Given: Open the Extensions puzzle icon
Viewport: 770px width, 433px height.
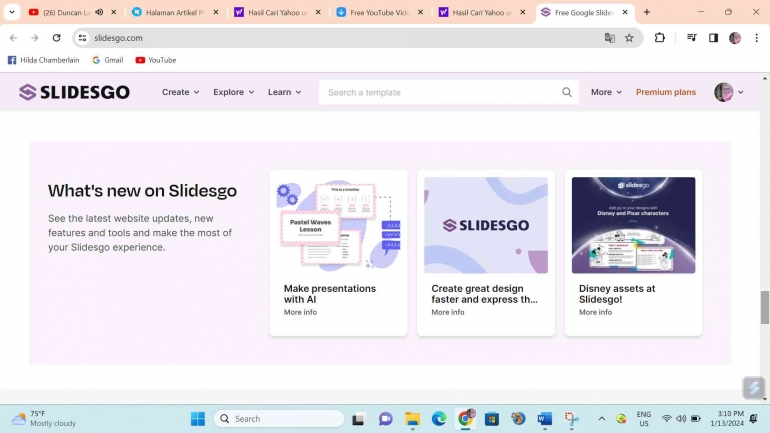Looking at the screenshot, I should [x=660, y=37].
